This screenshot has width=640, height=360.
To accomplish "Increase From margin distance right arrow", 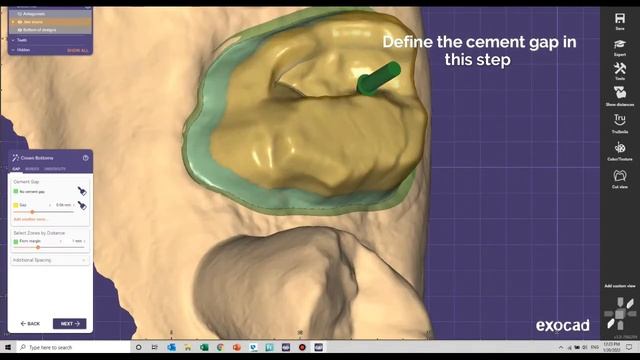I will coord(84,241).
